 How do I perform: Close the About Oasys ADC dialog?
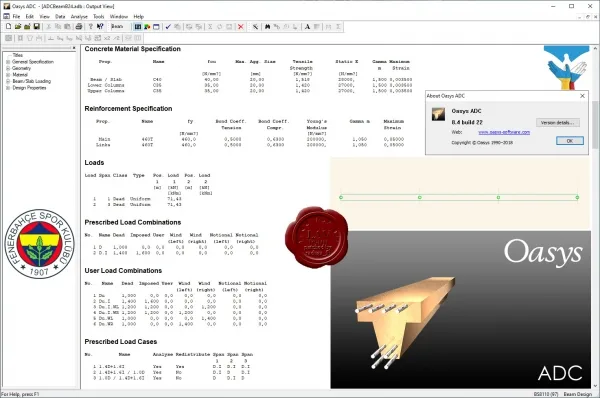pyautogui.click(x=582, y=96)
